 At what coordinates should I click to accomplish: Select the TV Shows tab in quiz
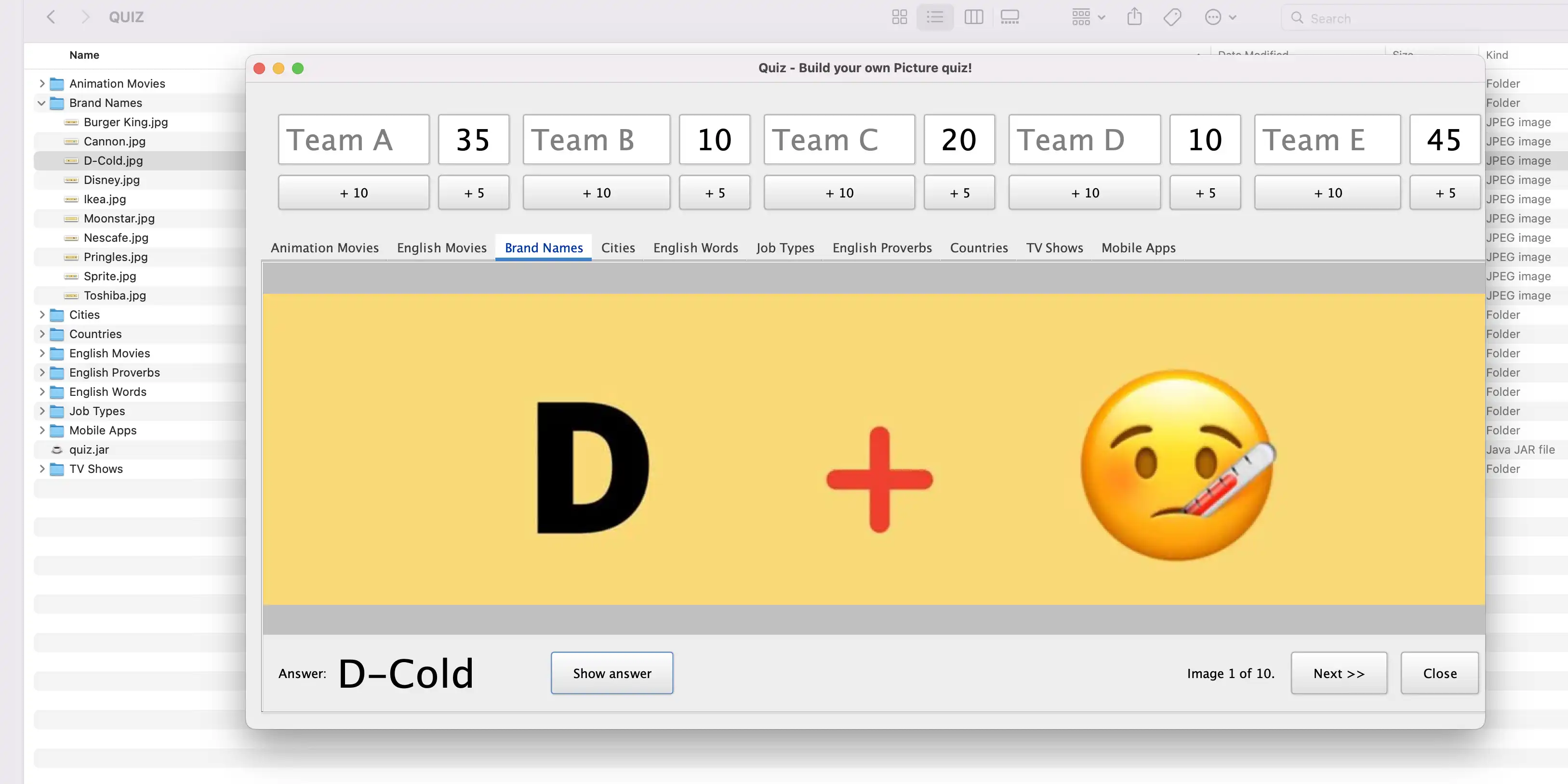tap(1054, 247)
